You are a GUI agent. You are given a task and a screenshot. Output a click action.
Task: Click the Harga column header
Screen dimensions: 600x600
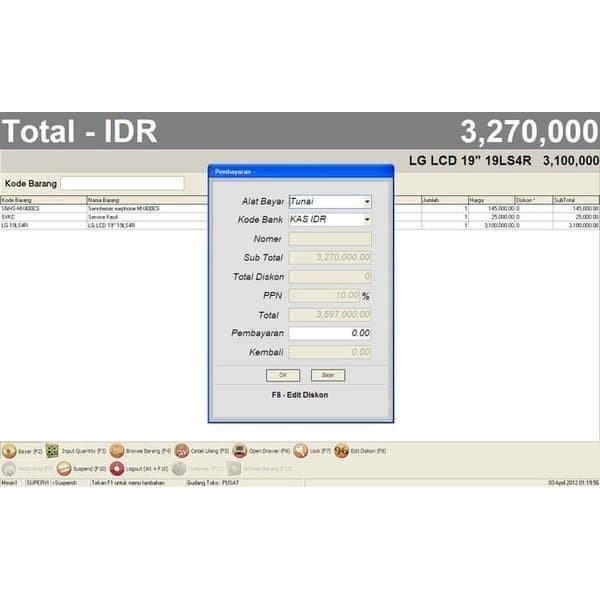coord(491,200)
